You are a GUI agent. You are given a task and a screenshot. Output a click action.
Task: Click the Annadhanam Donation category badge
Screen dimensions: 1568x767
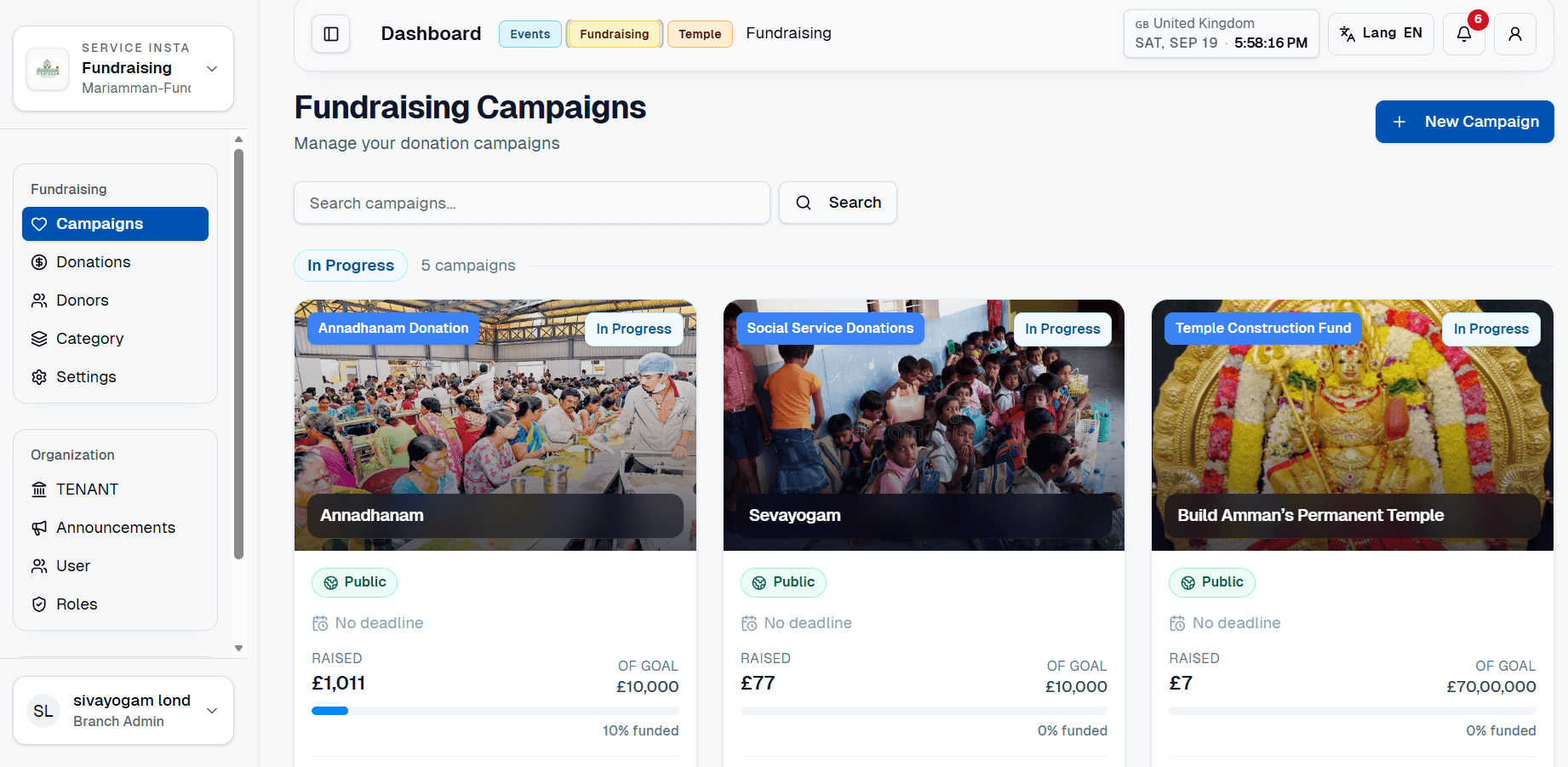pos(393,329)
